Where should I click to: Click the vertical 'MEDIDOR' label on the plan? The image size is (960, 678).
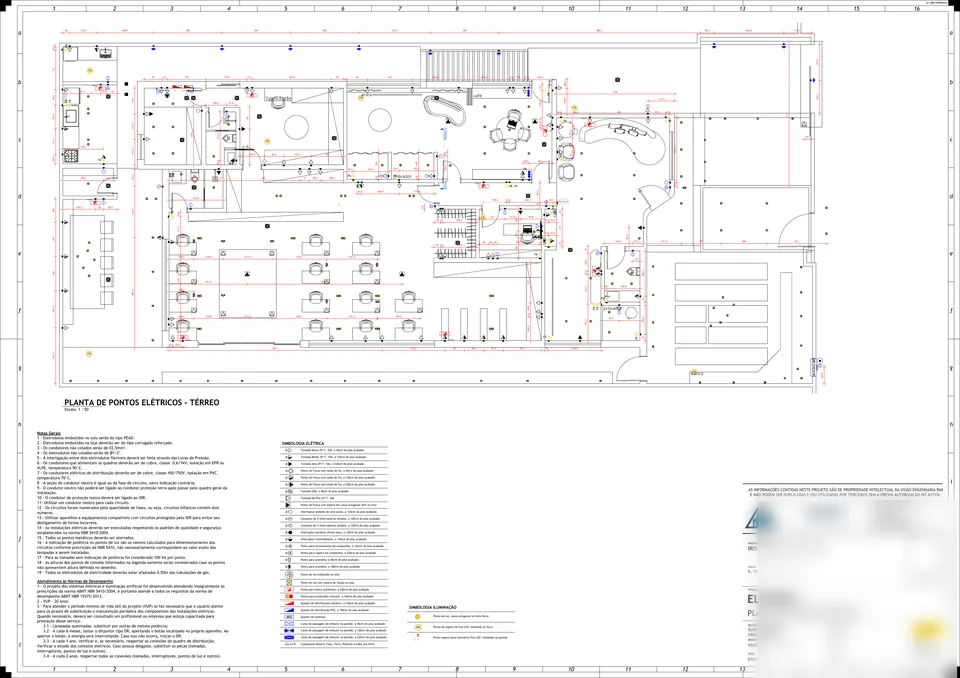click(814, 366)
